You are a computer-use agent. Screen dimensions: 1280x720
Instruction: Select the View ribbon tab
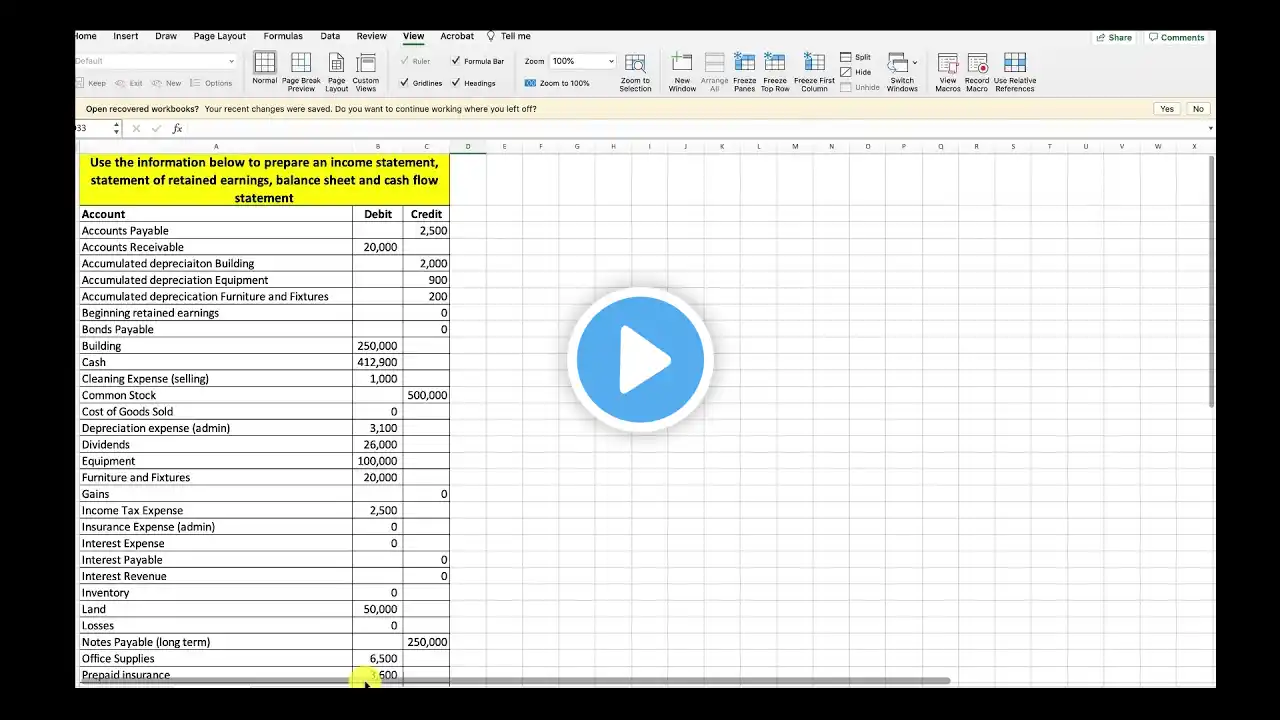pyautogui.click(x=414, y=36)
